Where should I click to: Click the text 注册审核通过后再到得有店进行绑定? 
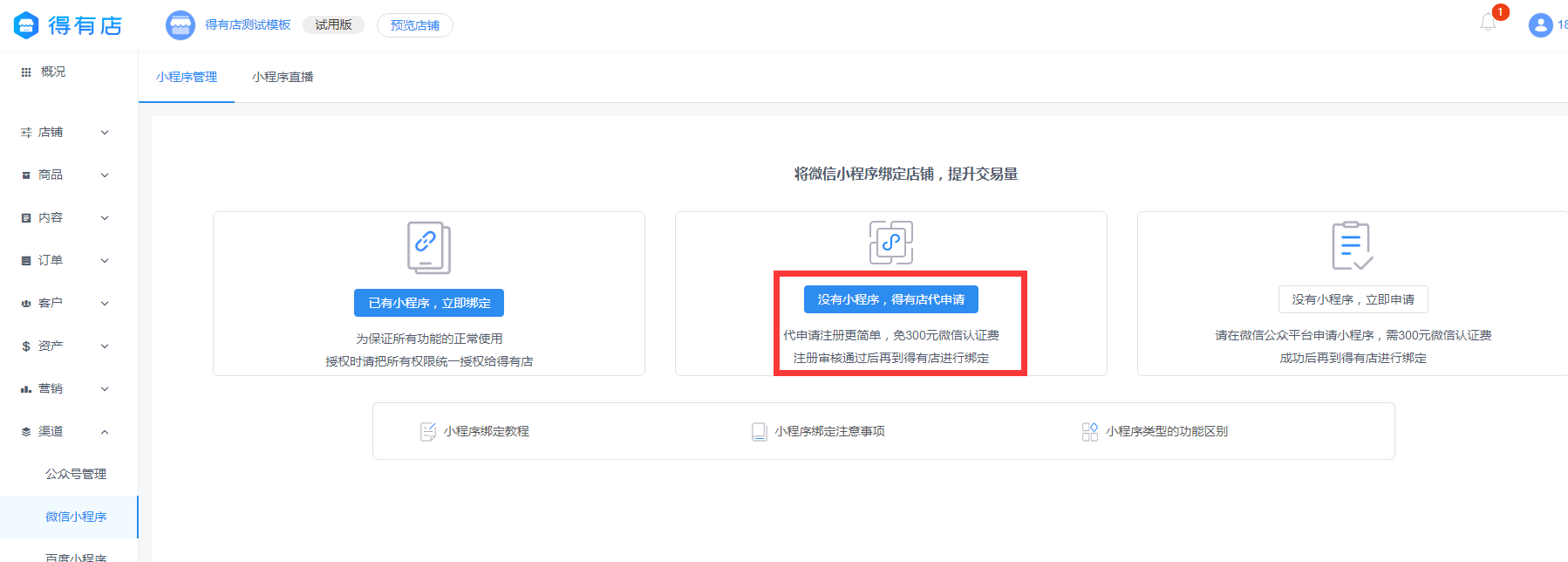(891, 358)
